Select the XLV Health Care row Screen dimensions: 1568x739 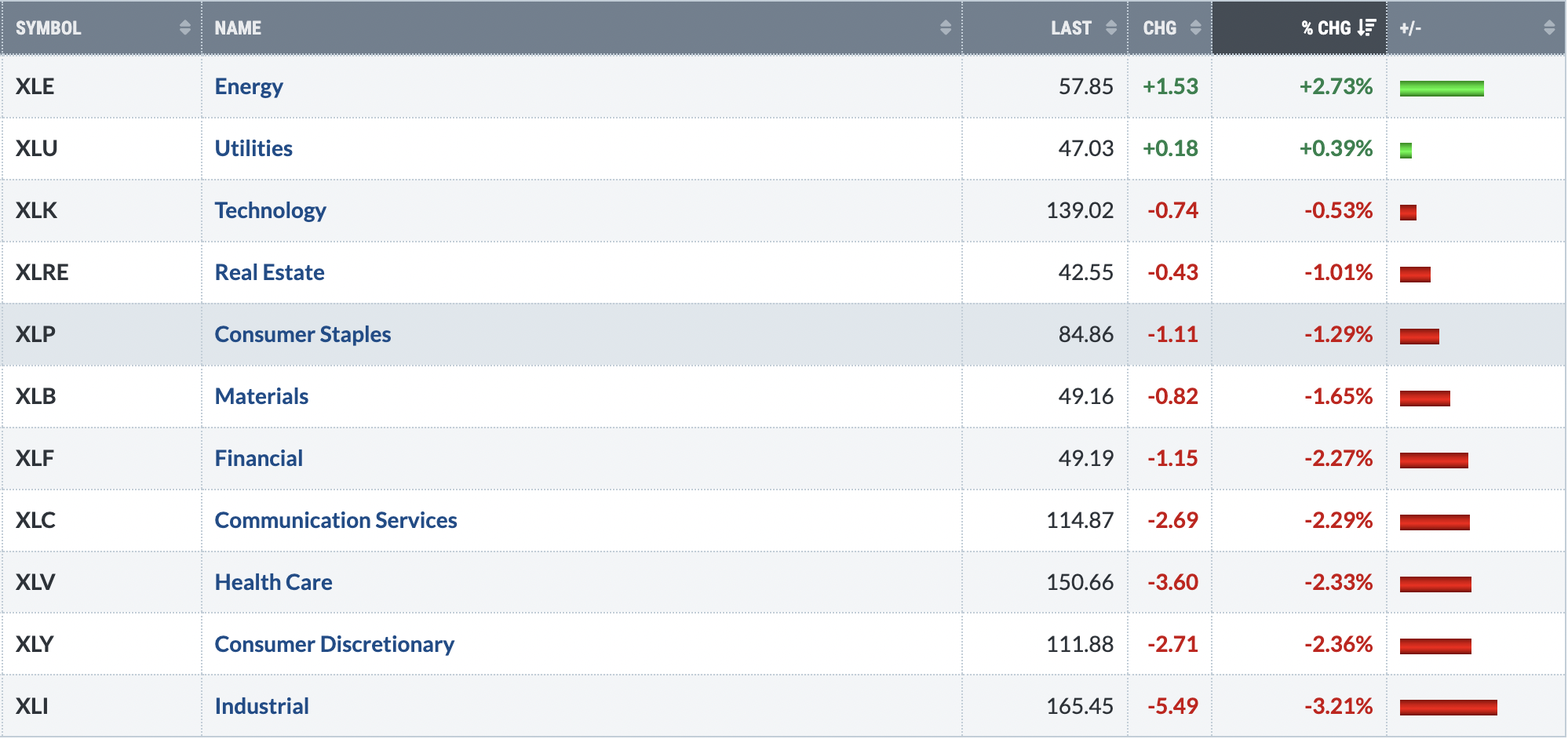pyautogui.click(x=783, y=582)
